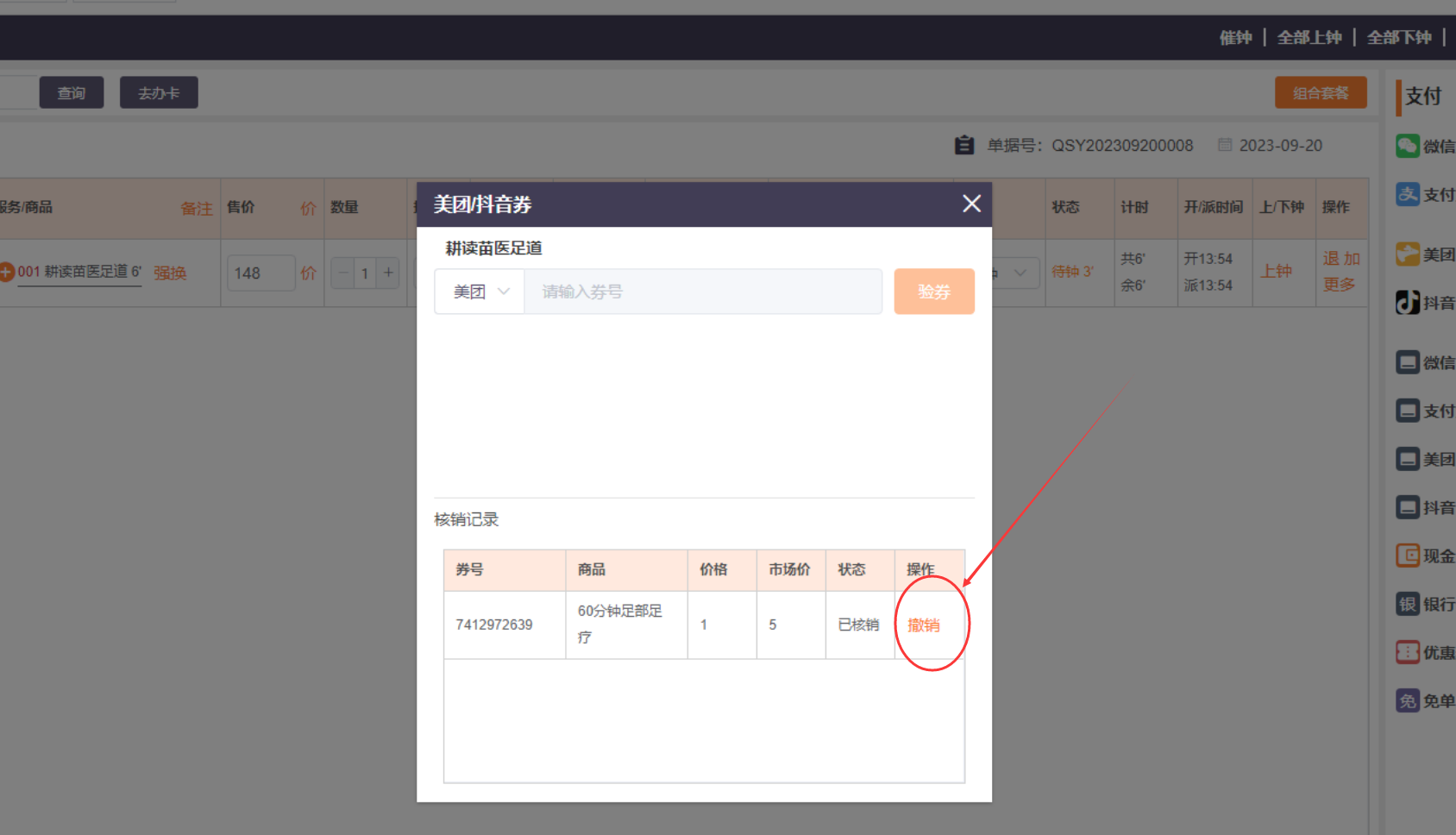Open the dropdown arrow left of 待钟
Screen dimensions: 1456x835
pyautogui.click(x=1020, y=273)
